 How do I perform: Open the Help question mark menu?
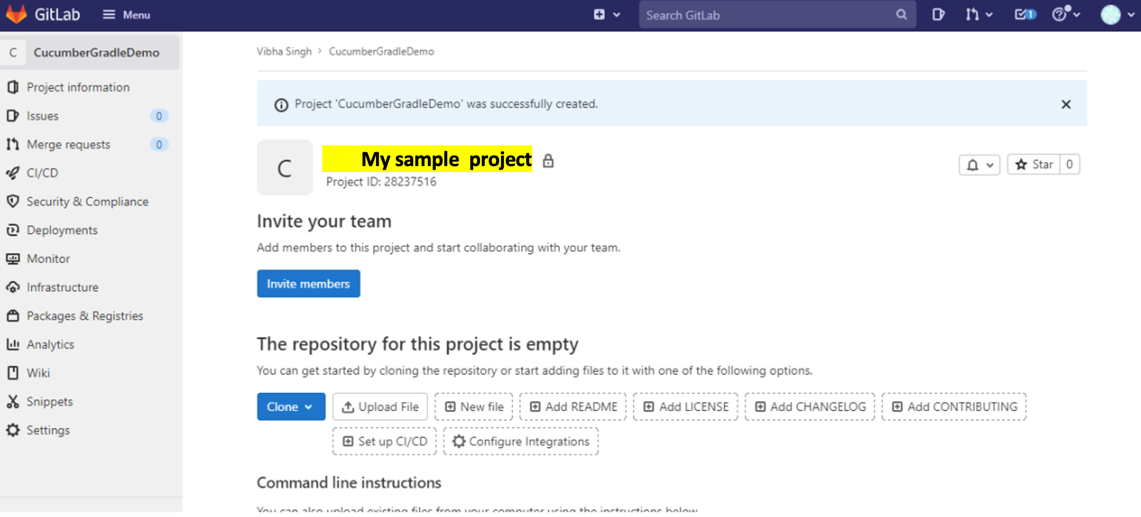tap(1066, 14)
